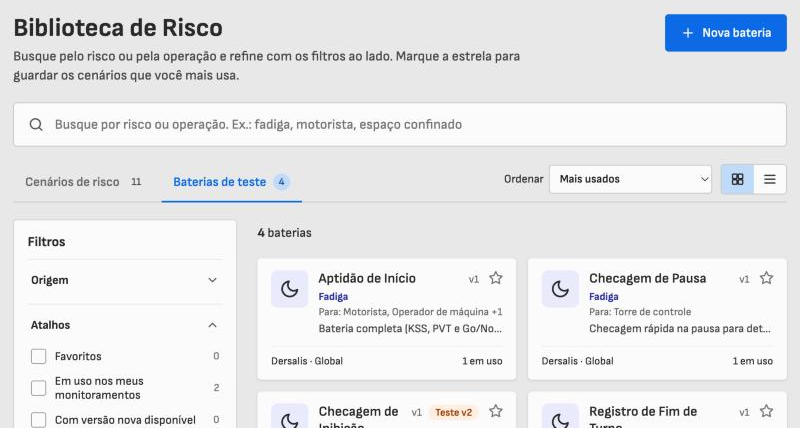Screen dimensions: 800x428
Task: Focus the risk or operation search field
Action: click(399, 124)
